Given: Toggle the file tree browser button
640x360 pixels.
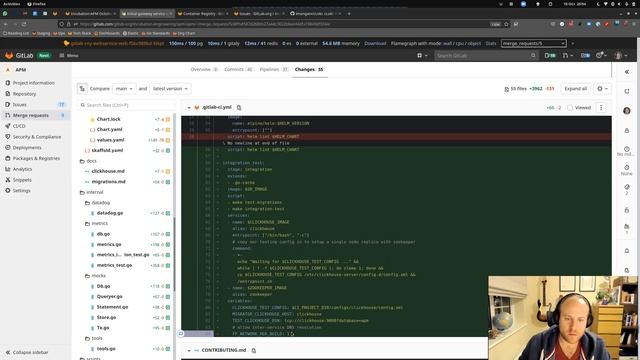Looking at the screenshot, I should pyautogui.click(x=82, y=89).
